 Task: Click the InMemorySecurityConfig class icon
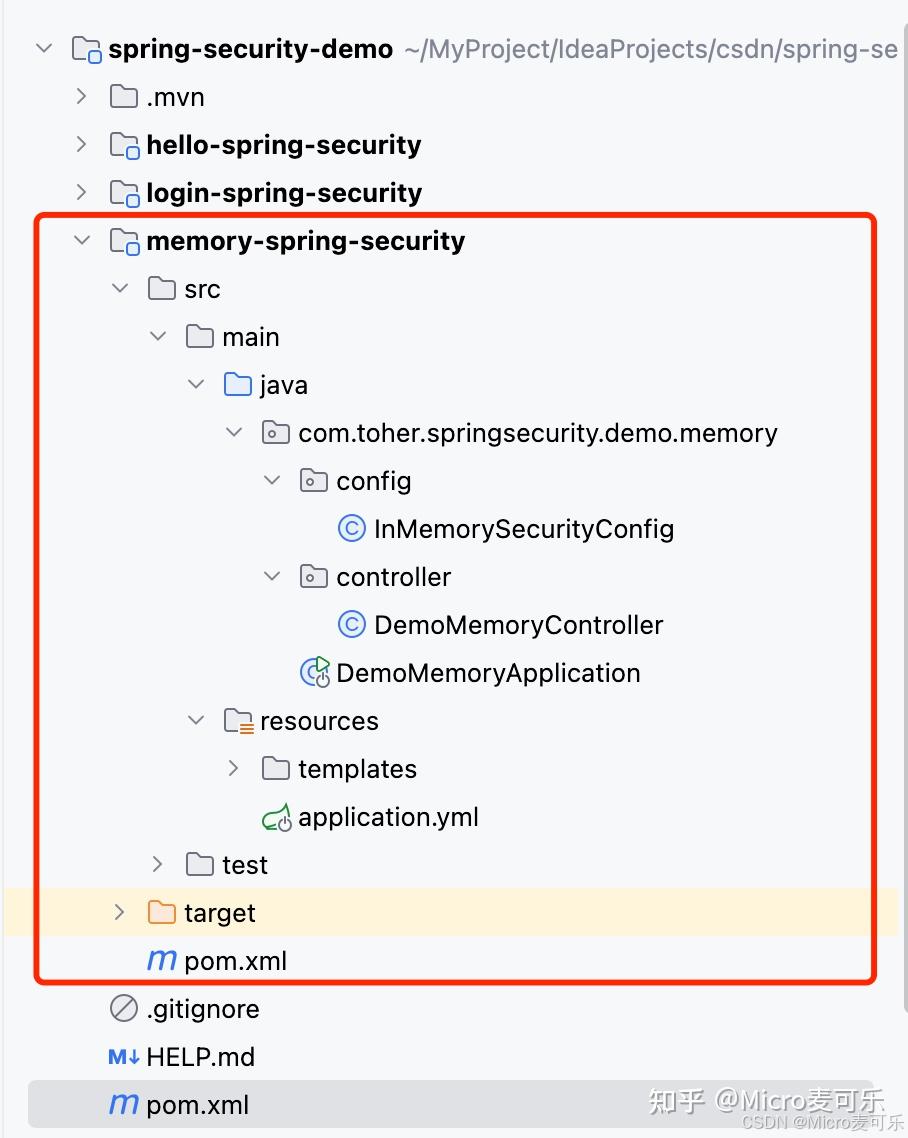[351, 529]
